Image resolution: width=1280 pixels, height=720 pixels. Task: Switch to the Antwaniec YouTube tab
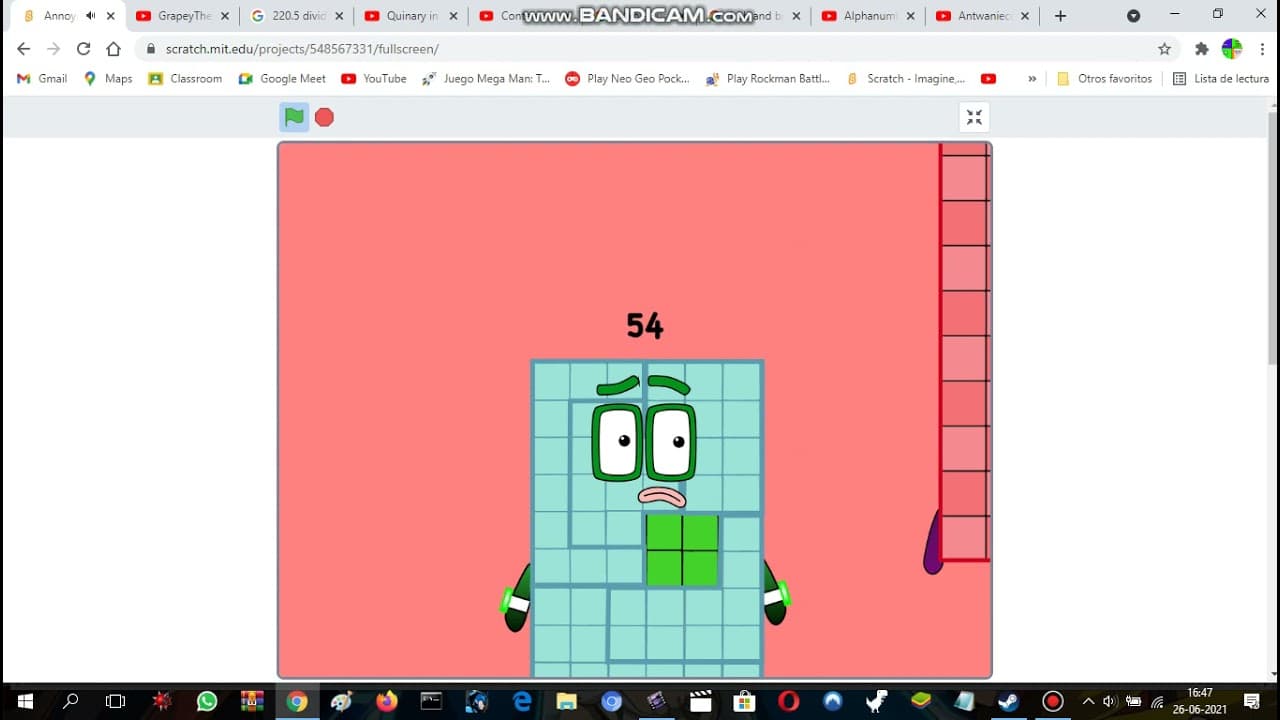pos(985,16)
